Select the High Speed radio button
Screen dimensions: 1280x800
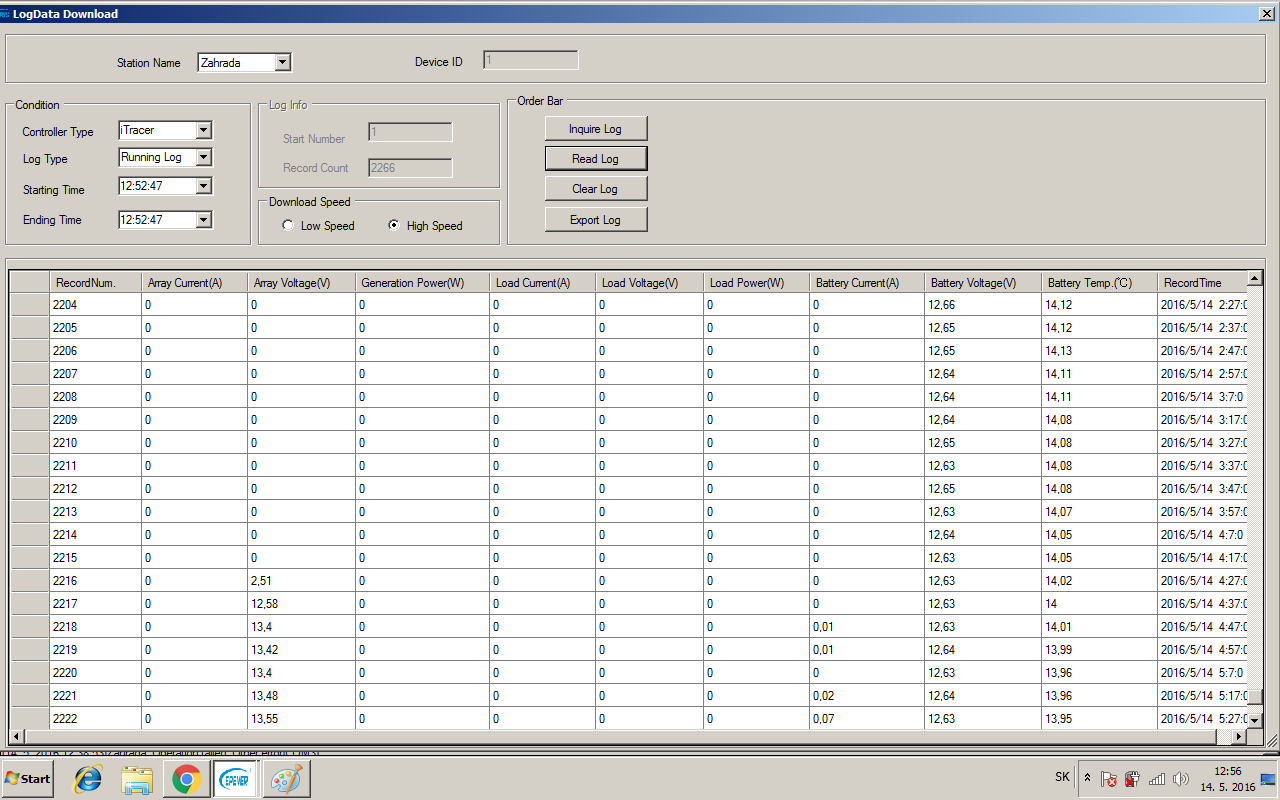point(394,226)
